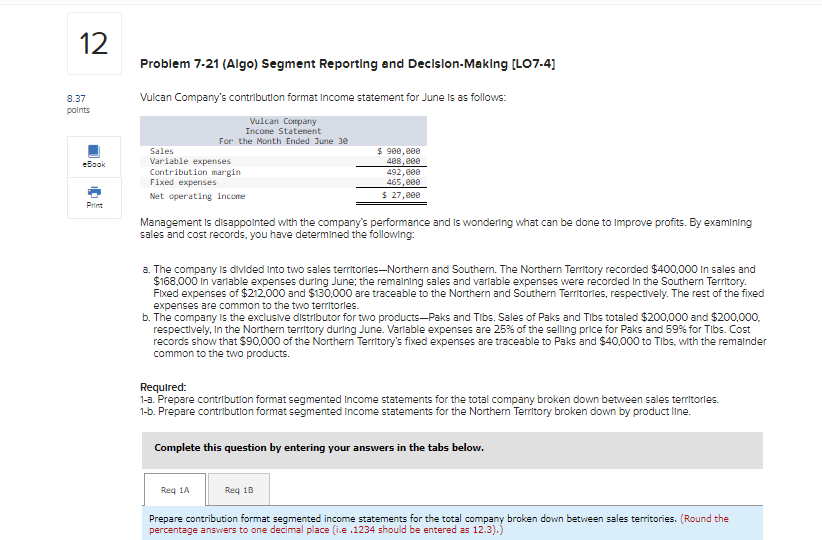Click the Fixed expenses value 465,000

click(x=403, y=182)
